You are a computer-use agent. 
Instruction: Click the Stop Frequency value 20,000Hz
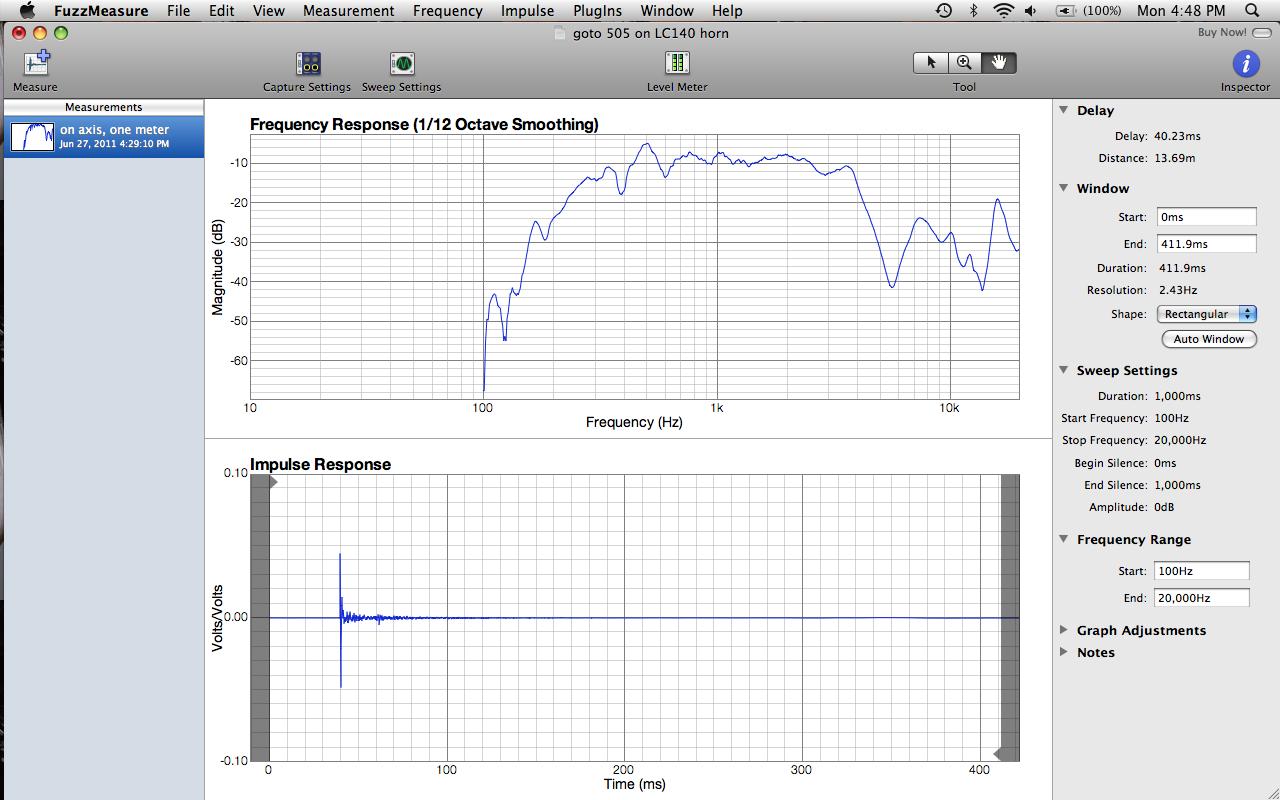pyautogui.click(x=1180, y=440)
